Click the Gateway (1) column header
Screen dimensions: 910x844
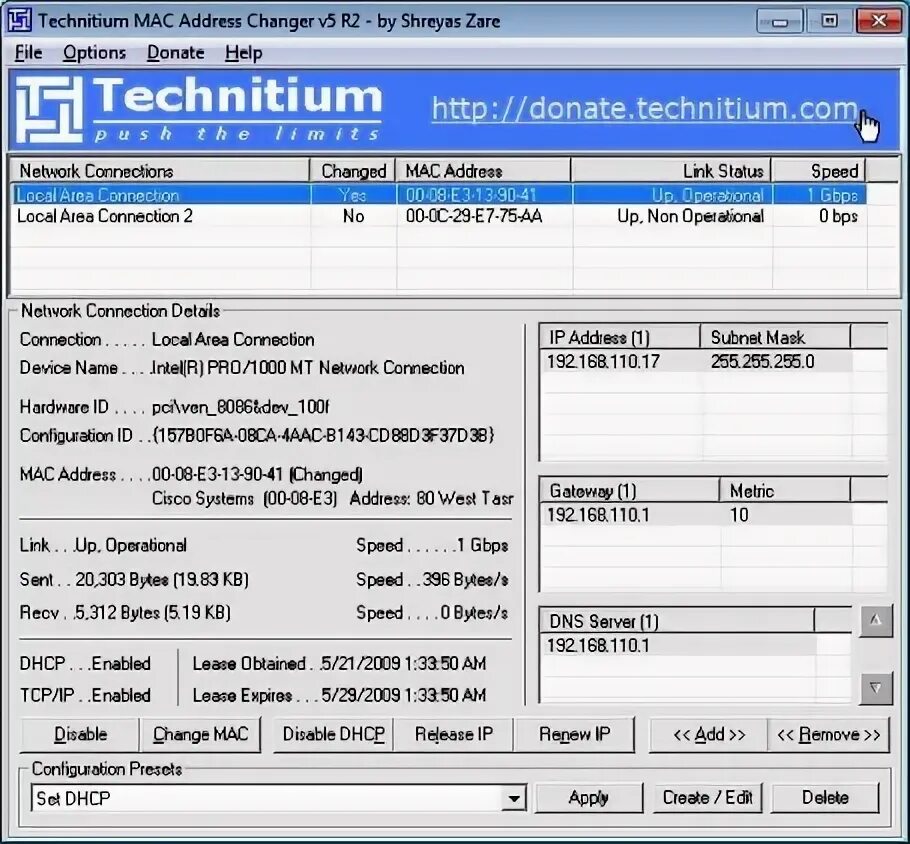tap(629, 491)
